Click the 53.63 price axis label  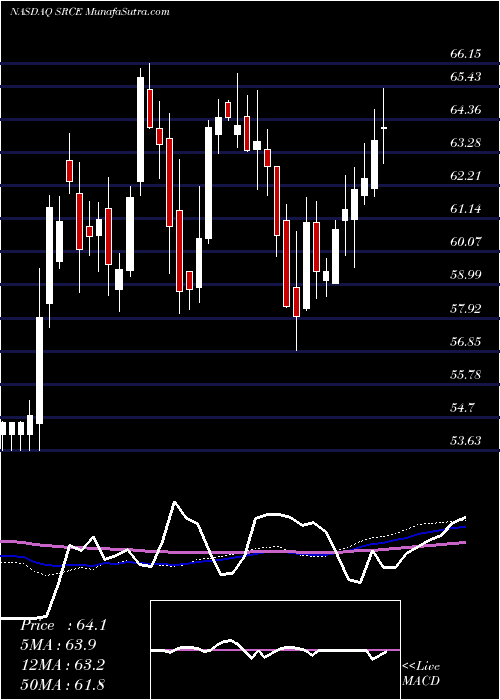pyautogui.click(x=465, y=441)
